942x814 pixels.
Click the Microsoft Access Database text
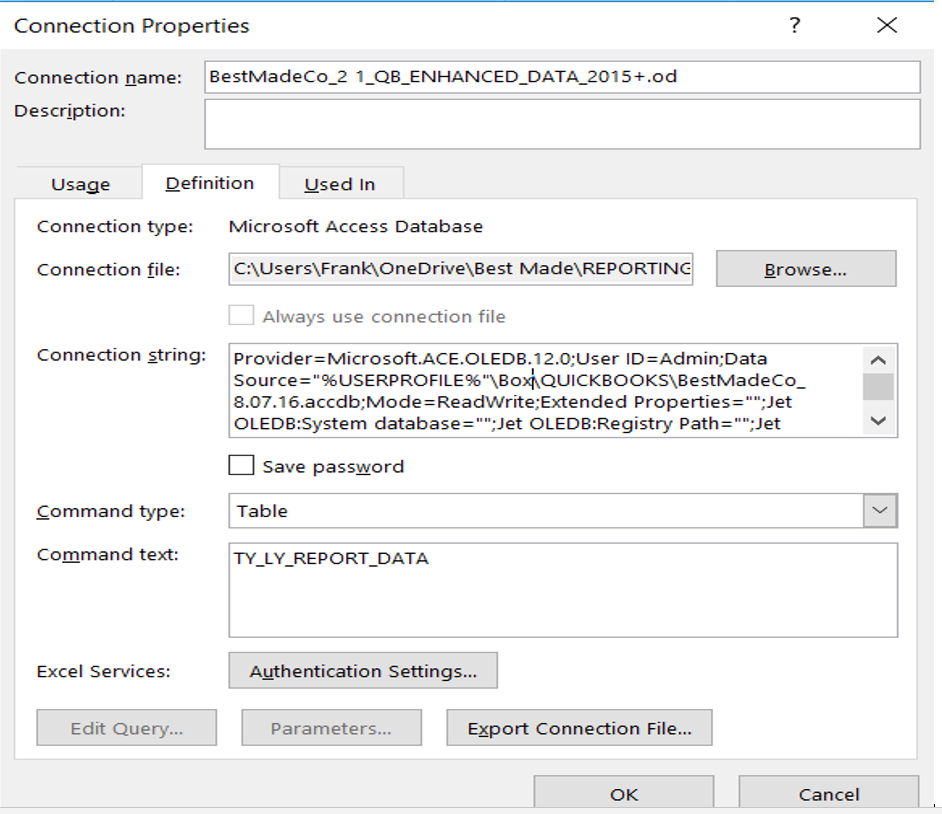[x=356, y=226]
